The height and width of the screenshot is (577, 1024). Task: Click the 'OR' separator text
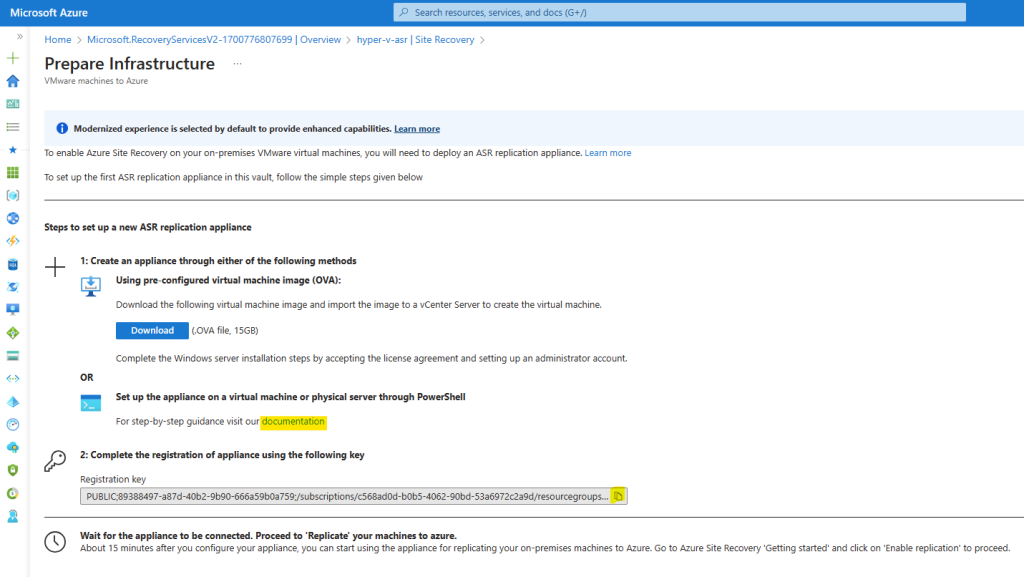87,377
